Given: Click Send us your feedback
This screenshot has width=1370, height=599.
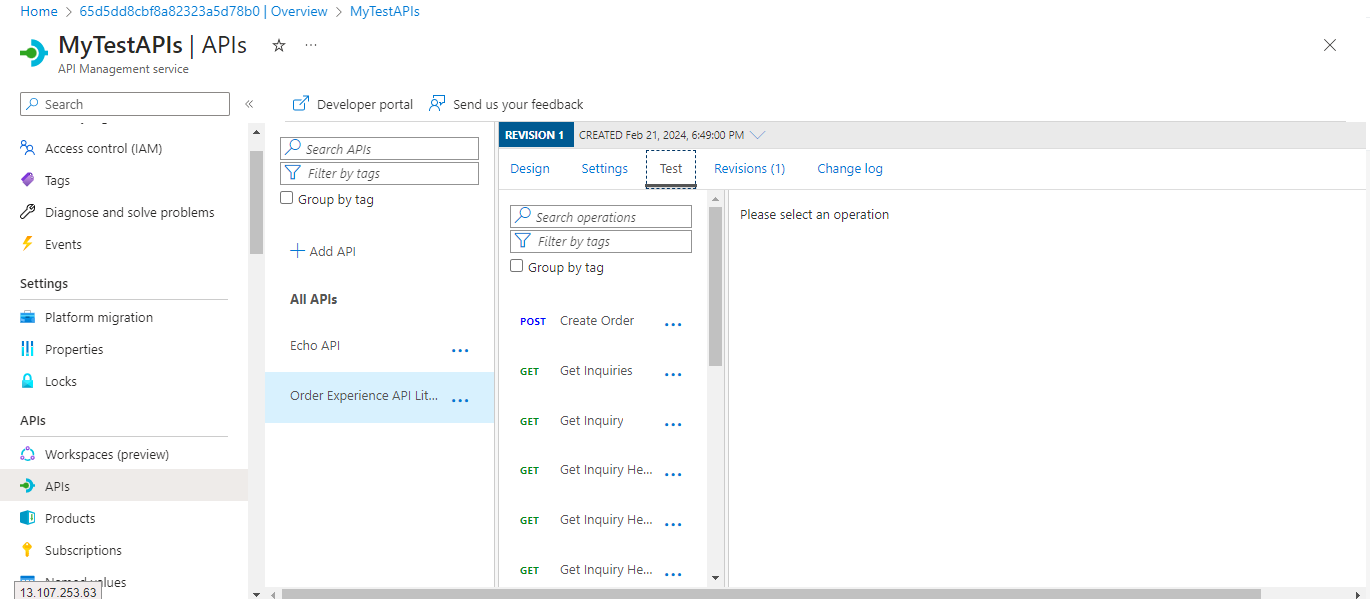Looking at the screenshot, I should pyautogui.click(x=506, y=104).
